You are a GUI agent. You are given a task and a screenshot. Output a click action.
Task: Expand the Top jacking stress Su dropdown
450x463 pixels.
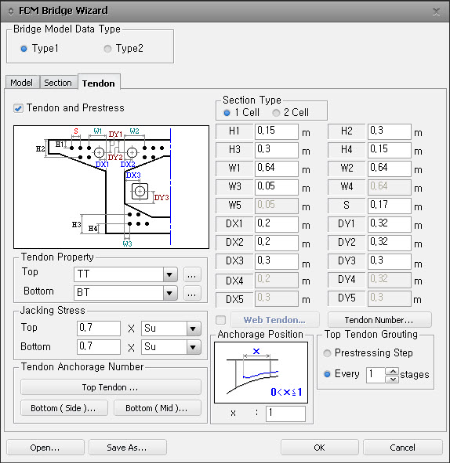(x=193, y=329)
